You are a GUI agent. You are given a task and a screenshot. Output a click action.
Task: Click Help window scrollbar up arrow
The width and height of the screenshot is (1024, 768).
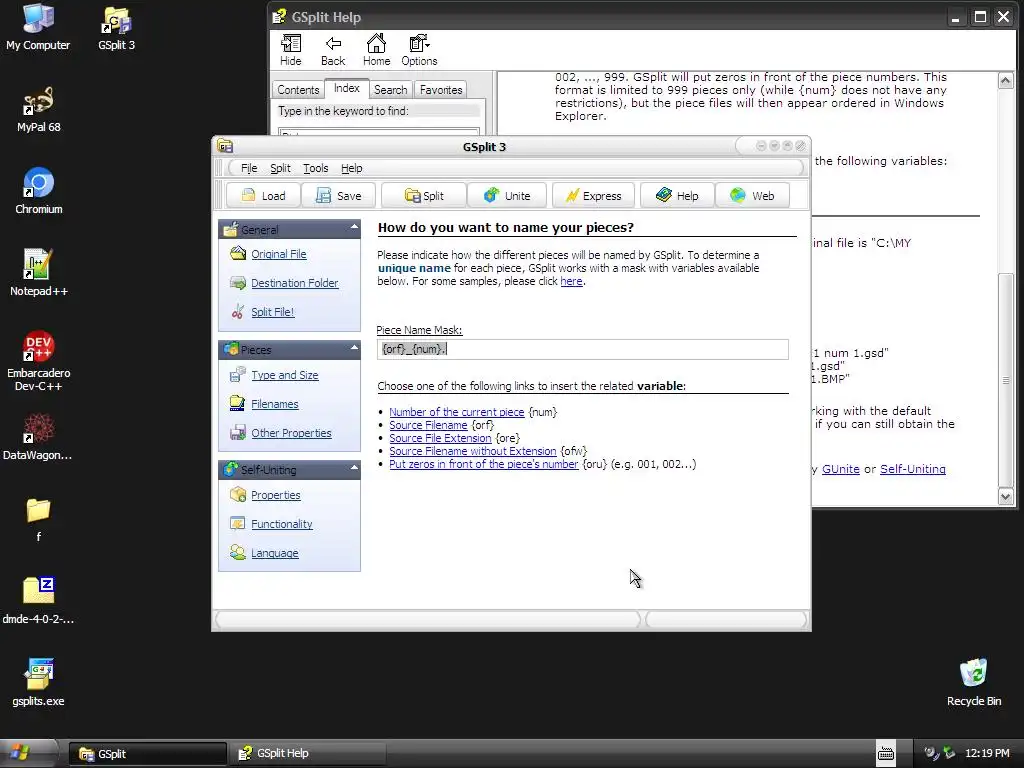point(1006,81)
